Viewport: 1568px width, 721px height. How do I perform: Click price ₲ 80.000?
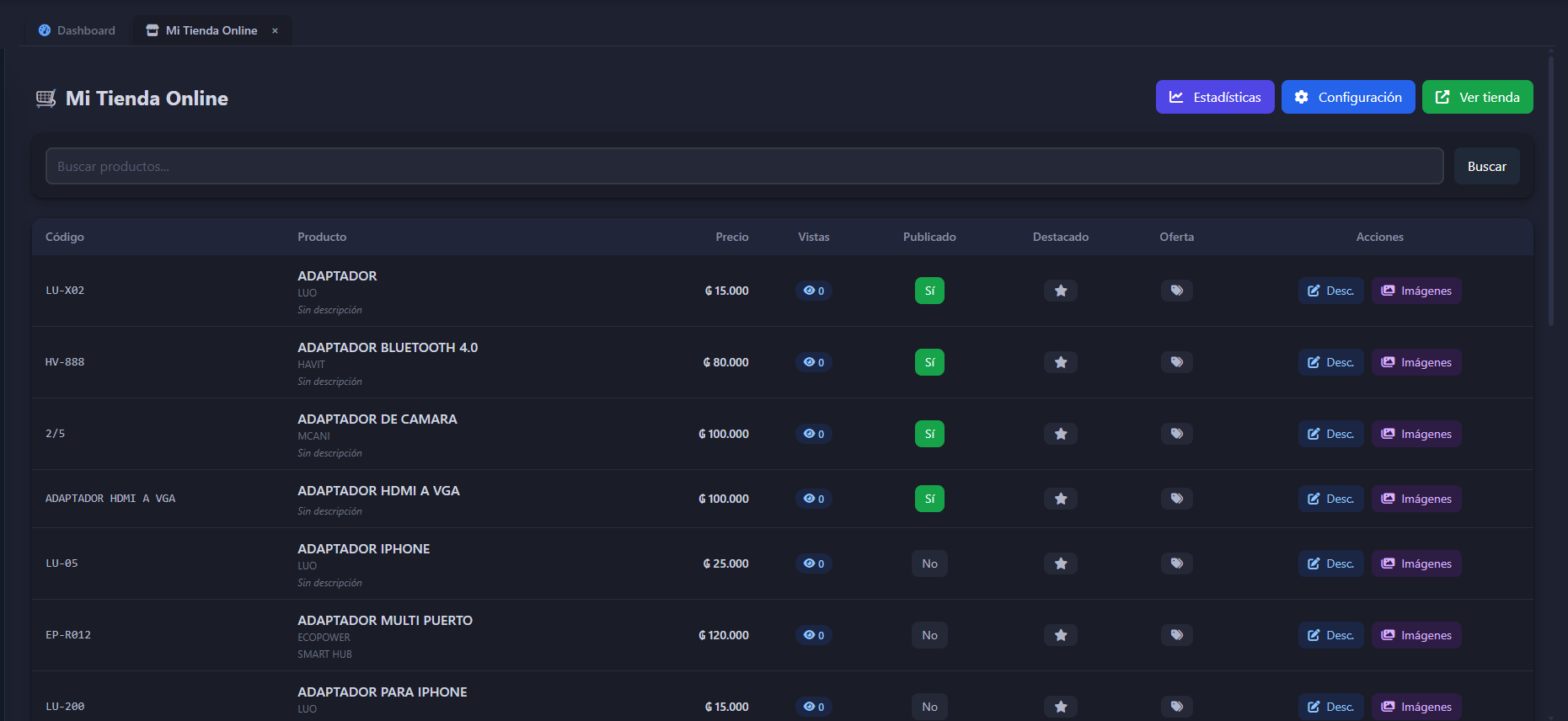tap(725, 362)
